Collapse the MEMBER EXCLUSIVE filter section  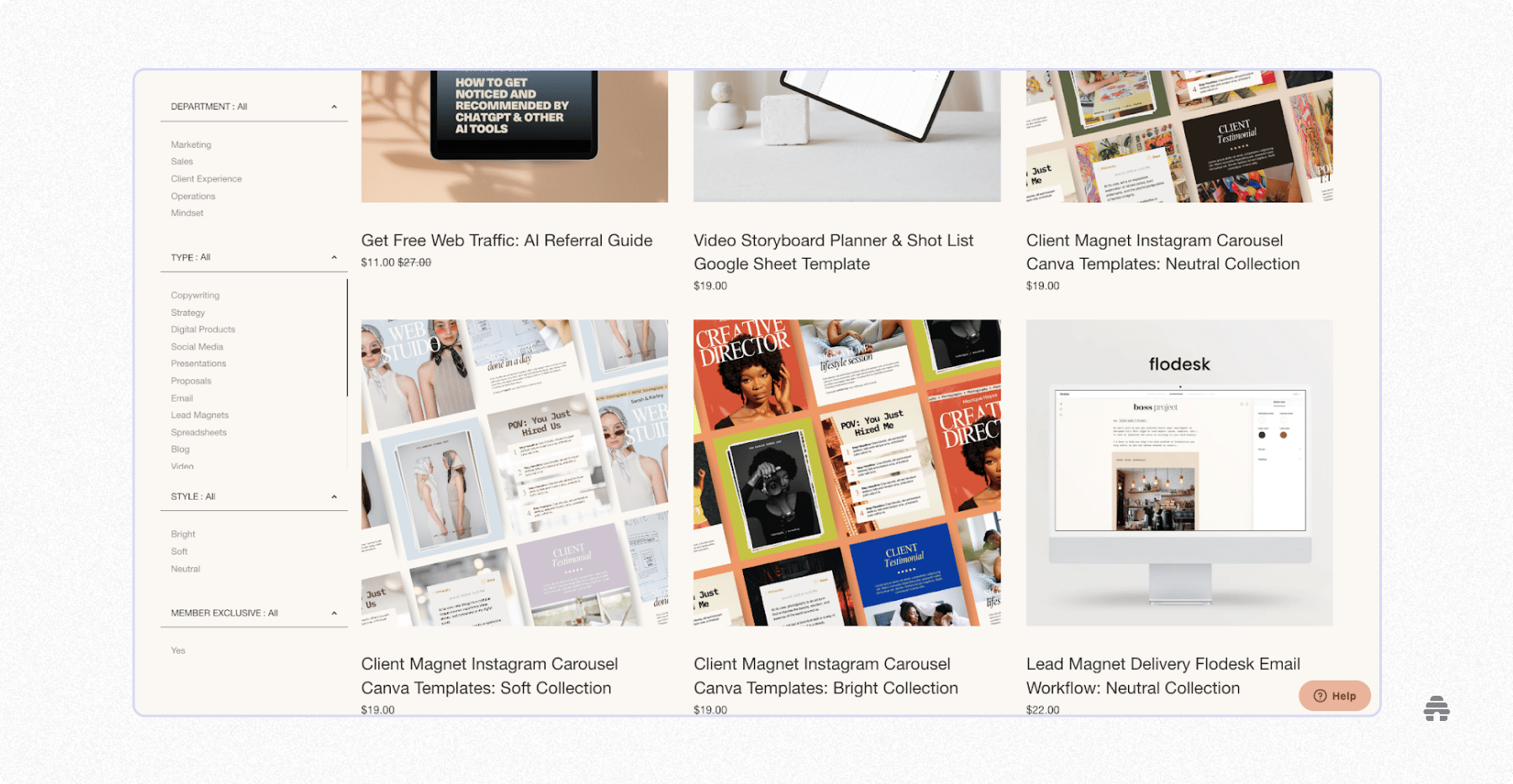click(334, 613)
